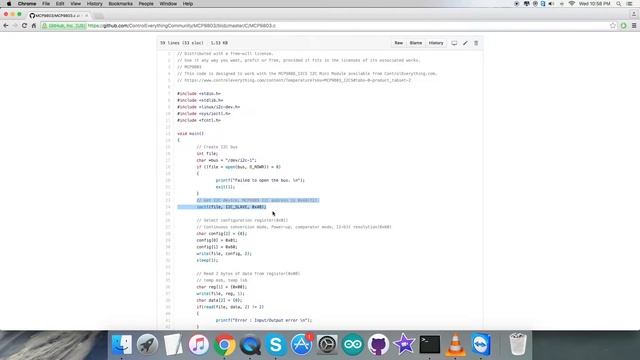Open the Blame view
This screenshot has height=360, width=640.
416,43
